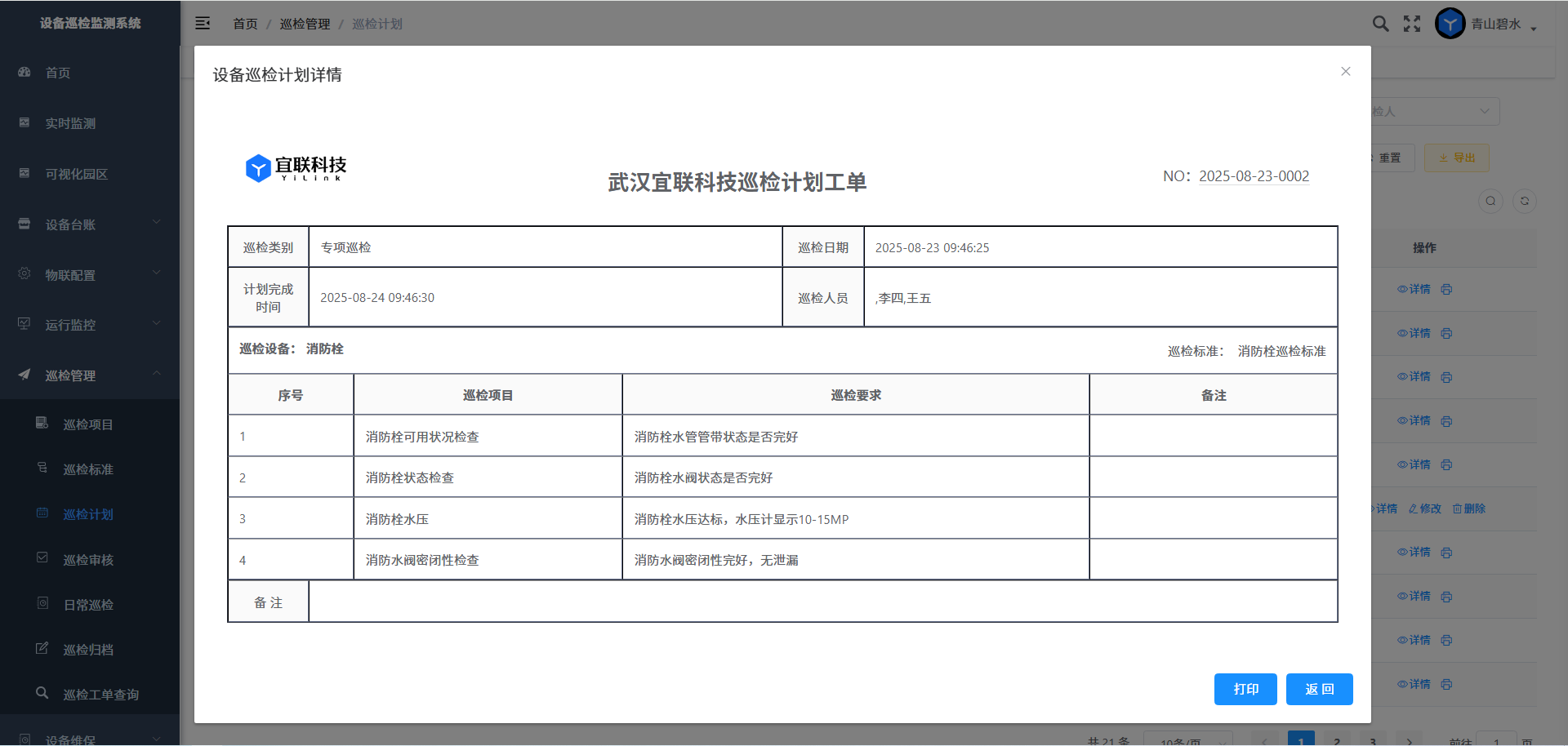Viewport: 1568px width, 746px height.
Task: Collapse sidebar using the hamburger icon
Action: coord(203,24)
